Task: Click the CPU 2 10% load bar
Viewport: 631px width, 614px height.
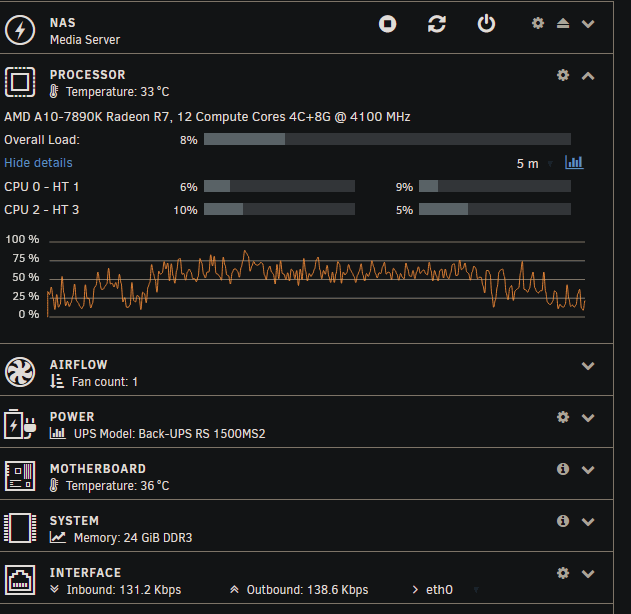Action: [279, 209]
